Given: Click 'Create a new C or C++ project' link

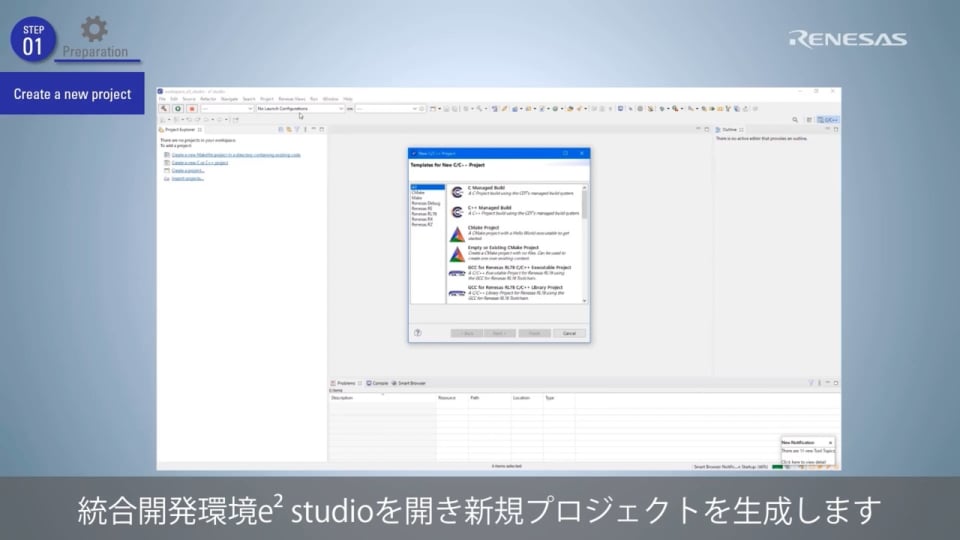Looking at the screenshot, I should (200, 163).
